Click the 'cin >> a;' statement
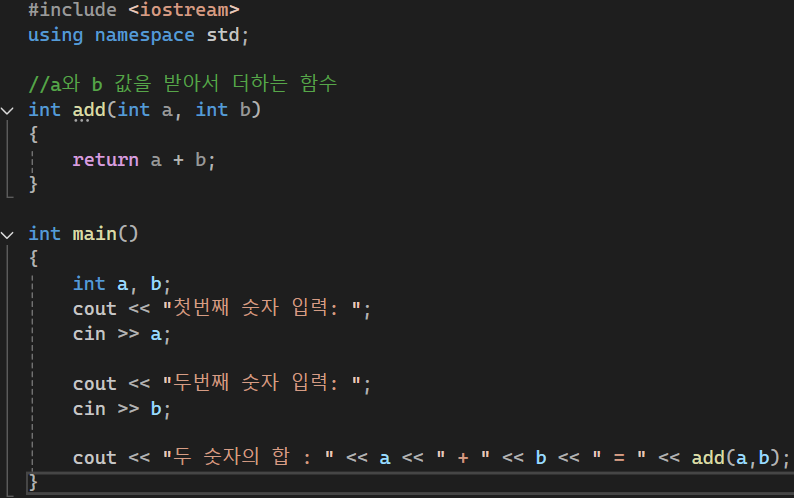This screenshot has height=498, width=794. pyautogui.click(x=122, y=334)
